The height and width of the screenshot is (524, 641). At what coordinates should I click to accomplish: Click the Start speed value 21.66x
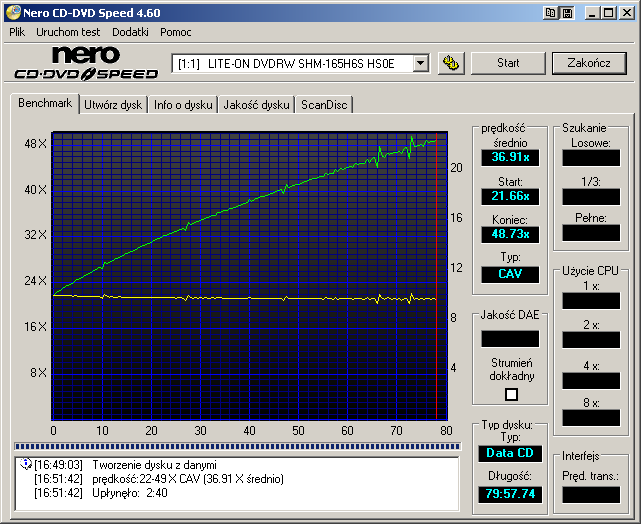coord(510,196)
